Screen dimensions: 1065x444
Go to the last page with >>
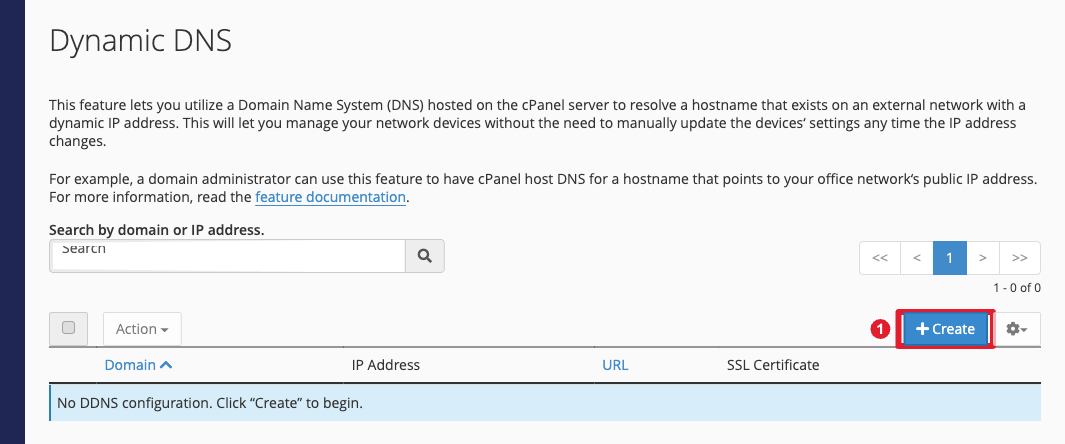[x=1019, y=258]
